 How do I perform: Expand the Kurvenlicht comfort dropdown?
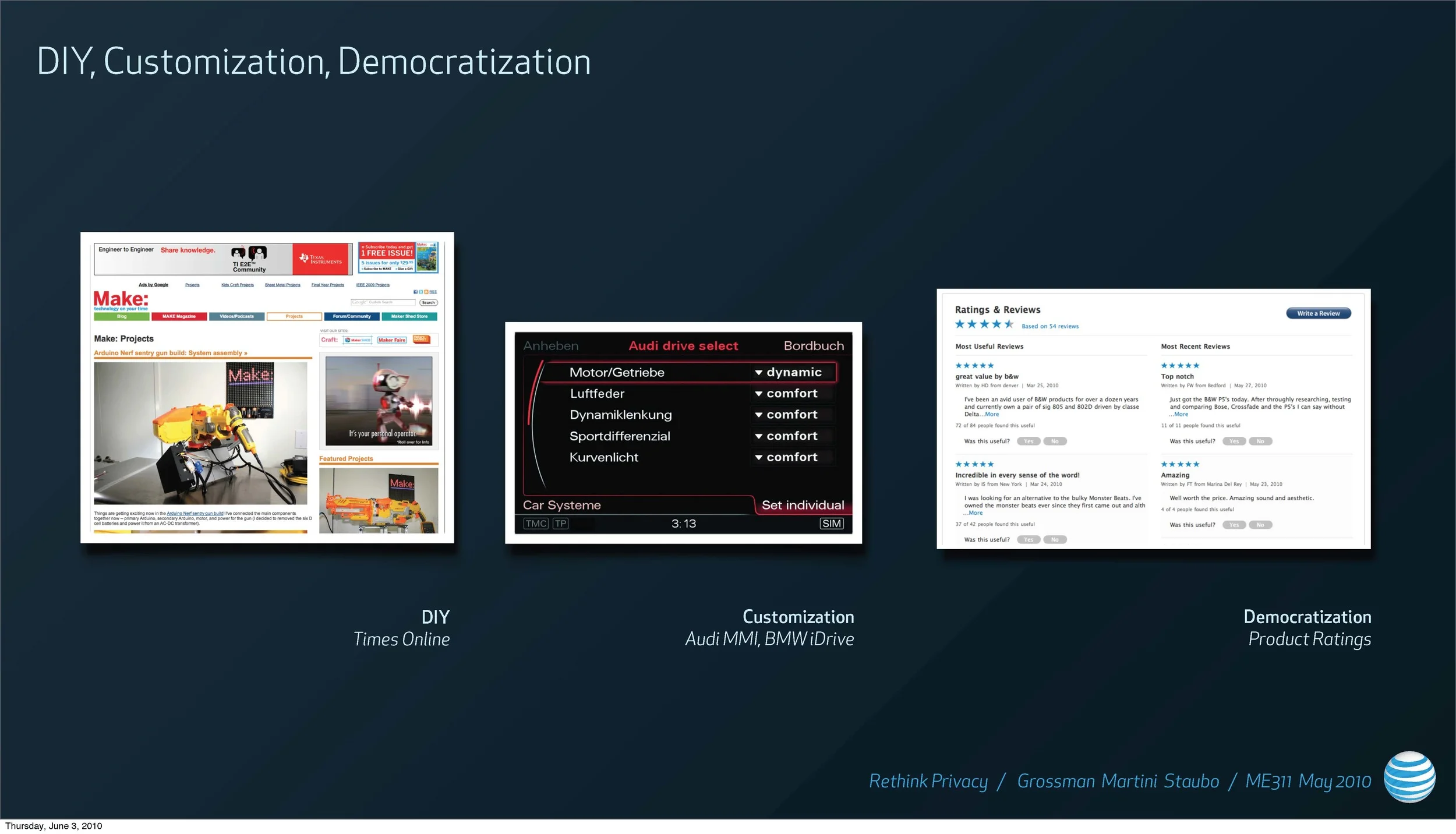coord(792,457)
